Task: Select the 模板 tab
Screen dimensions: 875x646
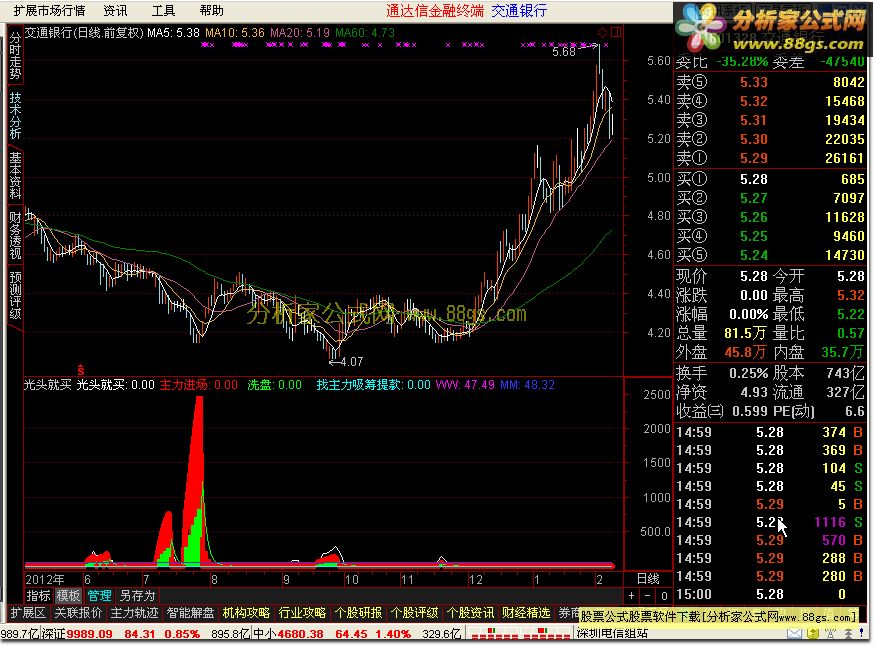Action: click(68, 595)
